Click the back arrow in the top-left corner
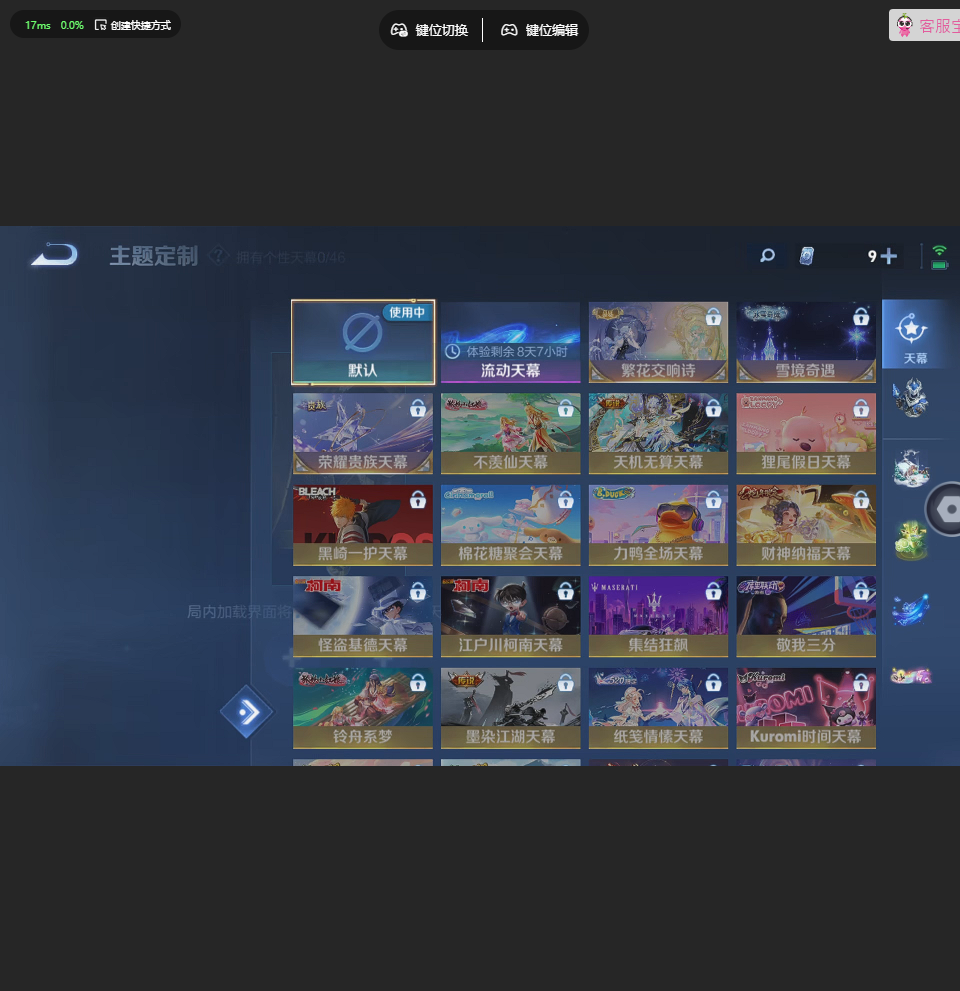 tap(52, 254)
